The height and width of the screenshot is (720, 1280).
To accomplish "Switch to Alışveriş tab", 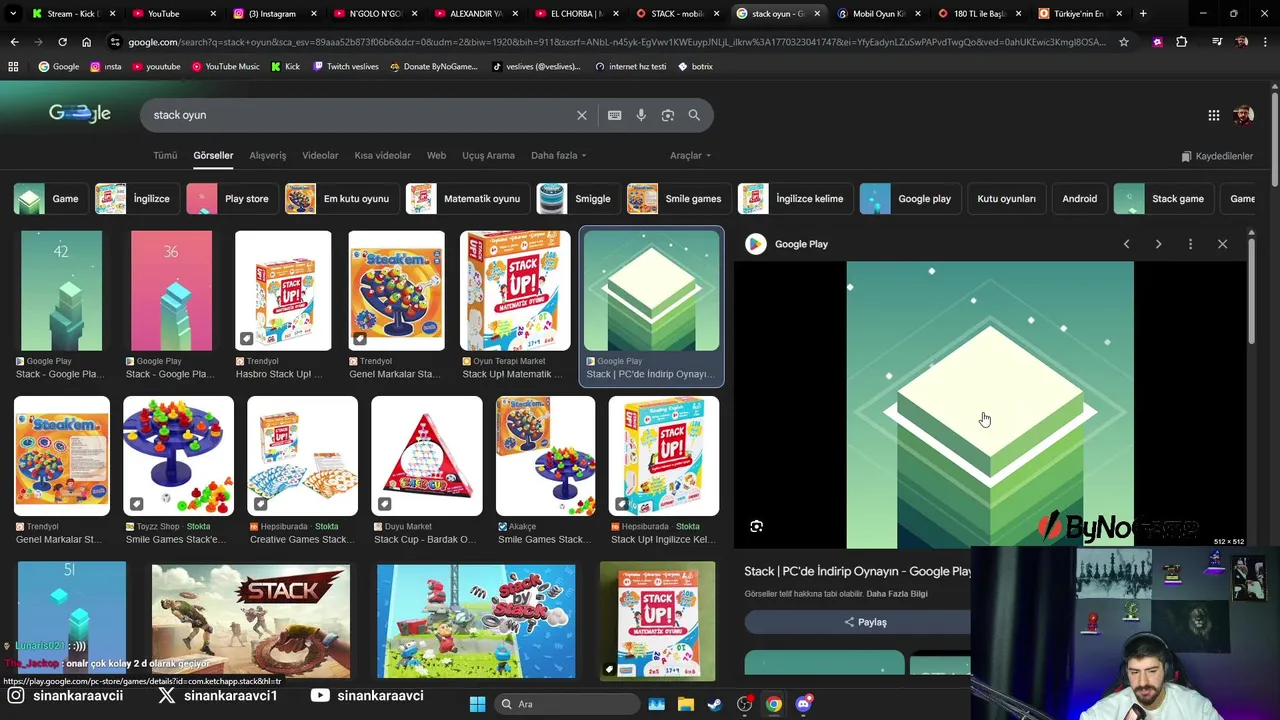I will pos(268,155).
